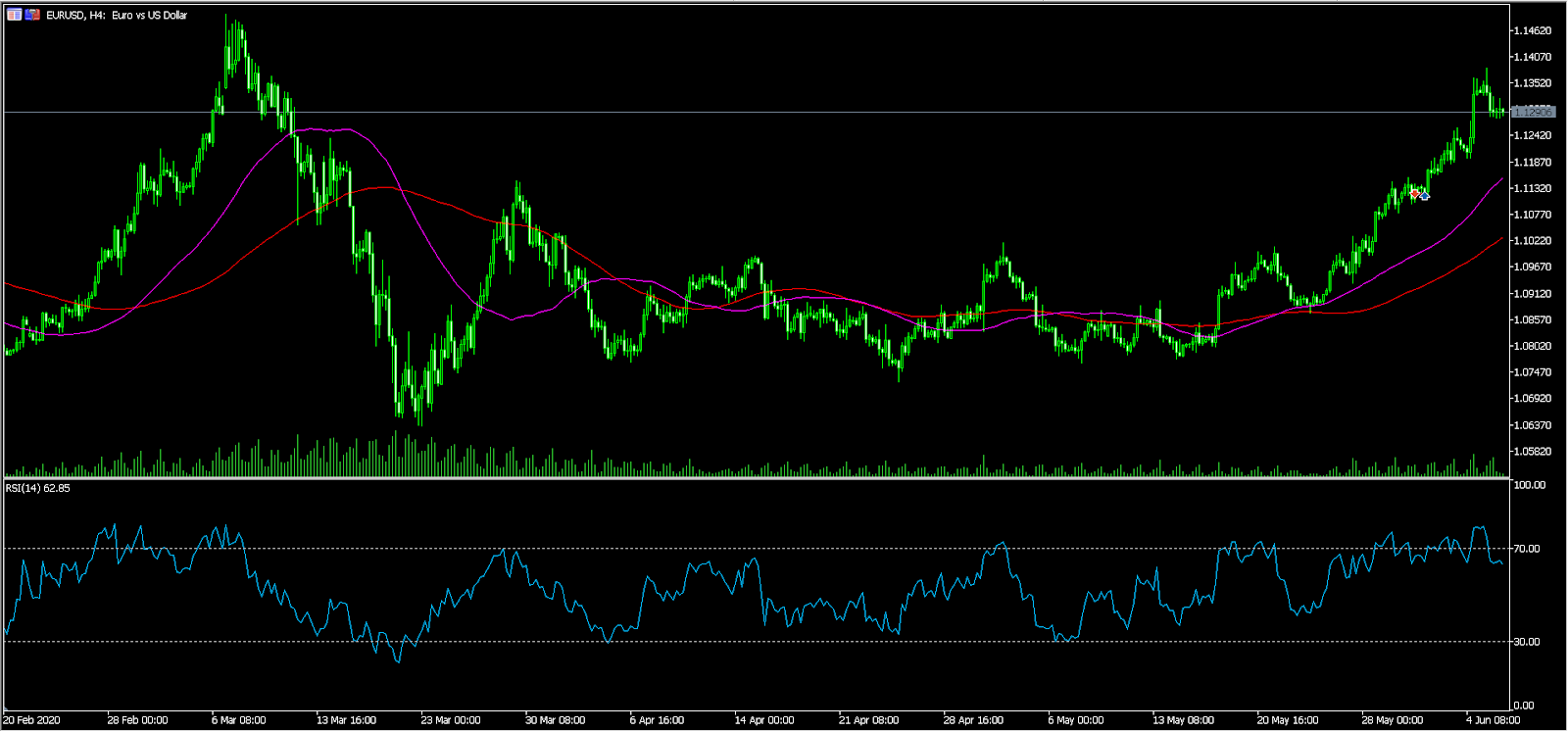The width and height of the screenshot is (1568, 731).
Task: Click the red sell arrow trade marker
Action: coord(1414,194)
